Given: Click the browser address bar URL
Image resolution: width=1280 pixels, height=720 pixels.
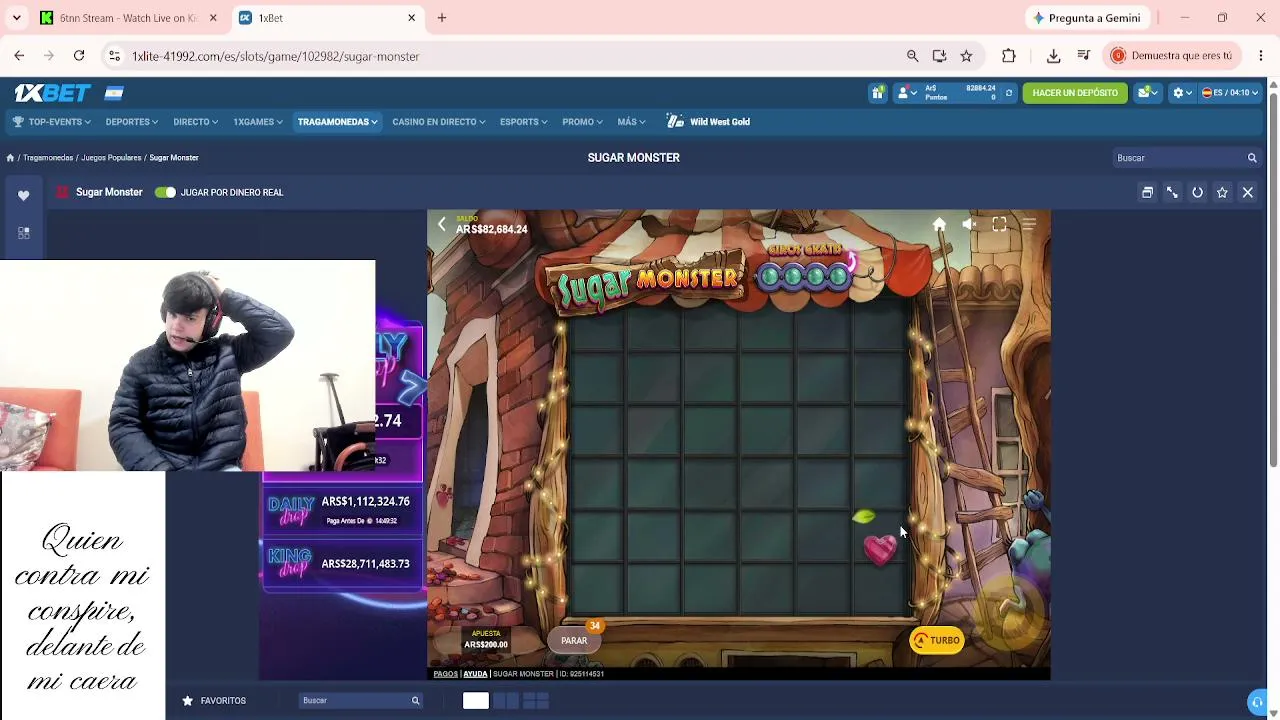Looking at the screenshot, I should point(275,57).
